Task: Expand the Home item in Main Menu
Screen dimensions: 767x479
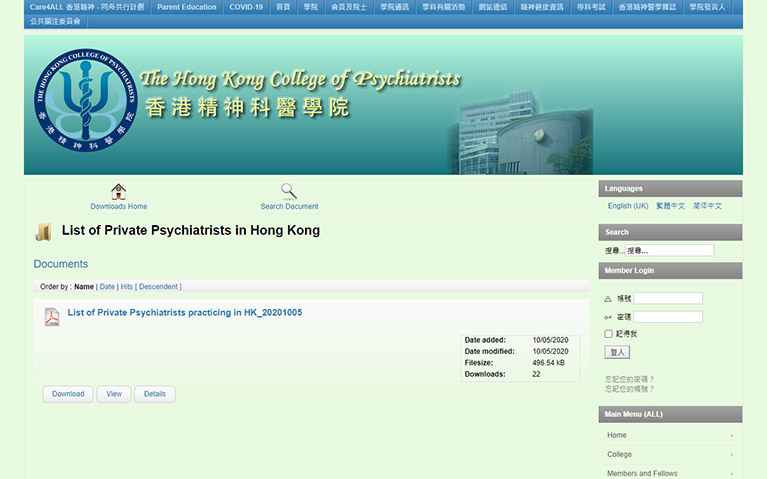Action: (x=670, y=435)
